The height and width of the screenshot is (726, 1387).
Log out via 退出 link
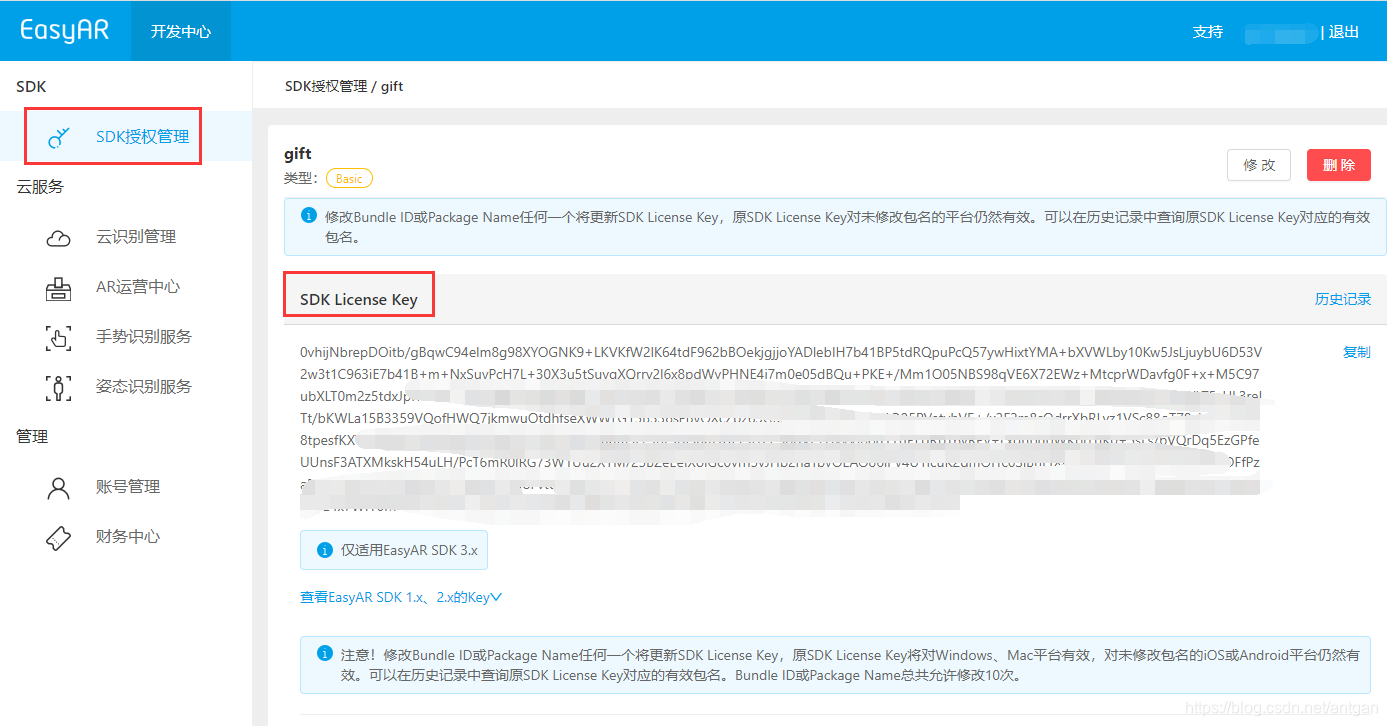click(x=1344, y=32)
